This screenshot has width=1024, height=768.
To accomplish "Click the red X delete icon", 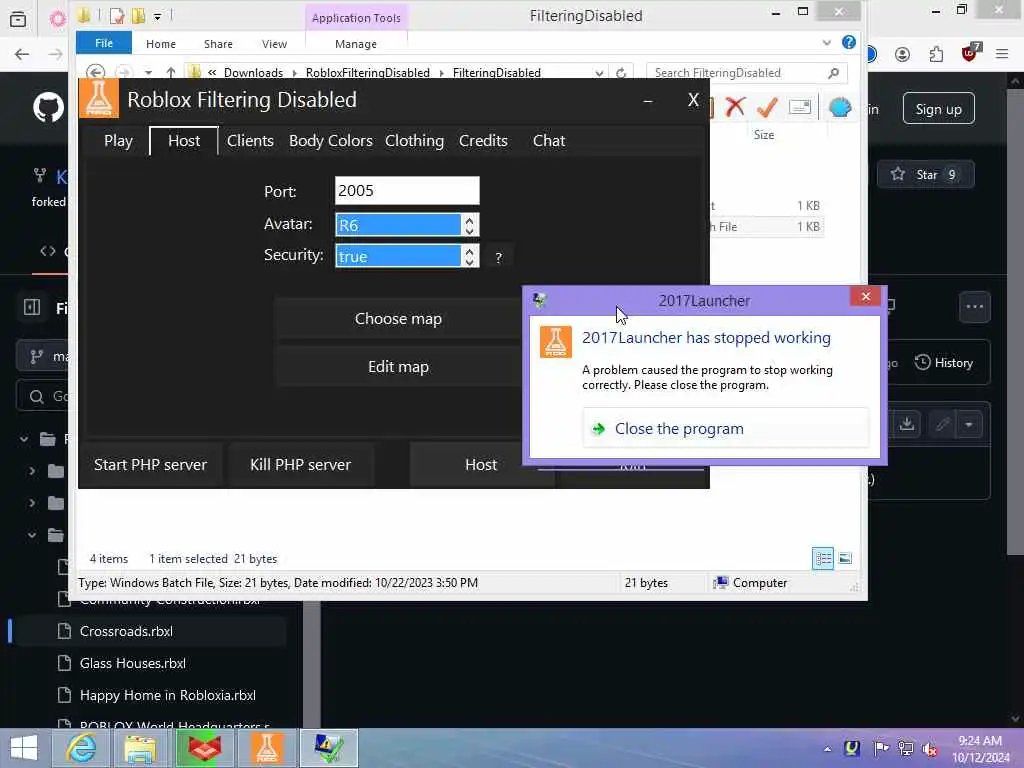I will pos(735,106).
